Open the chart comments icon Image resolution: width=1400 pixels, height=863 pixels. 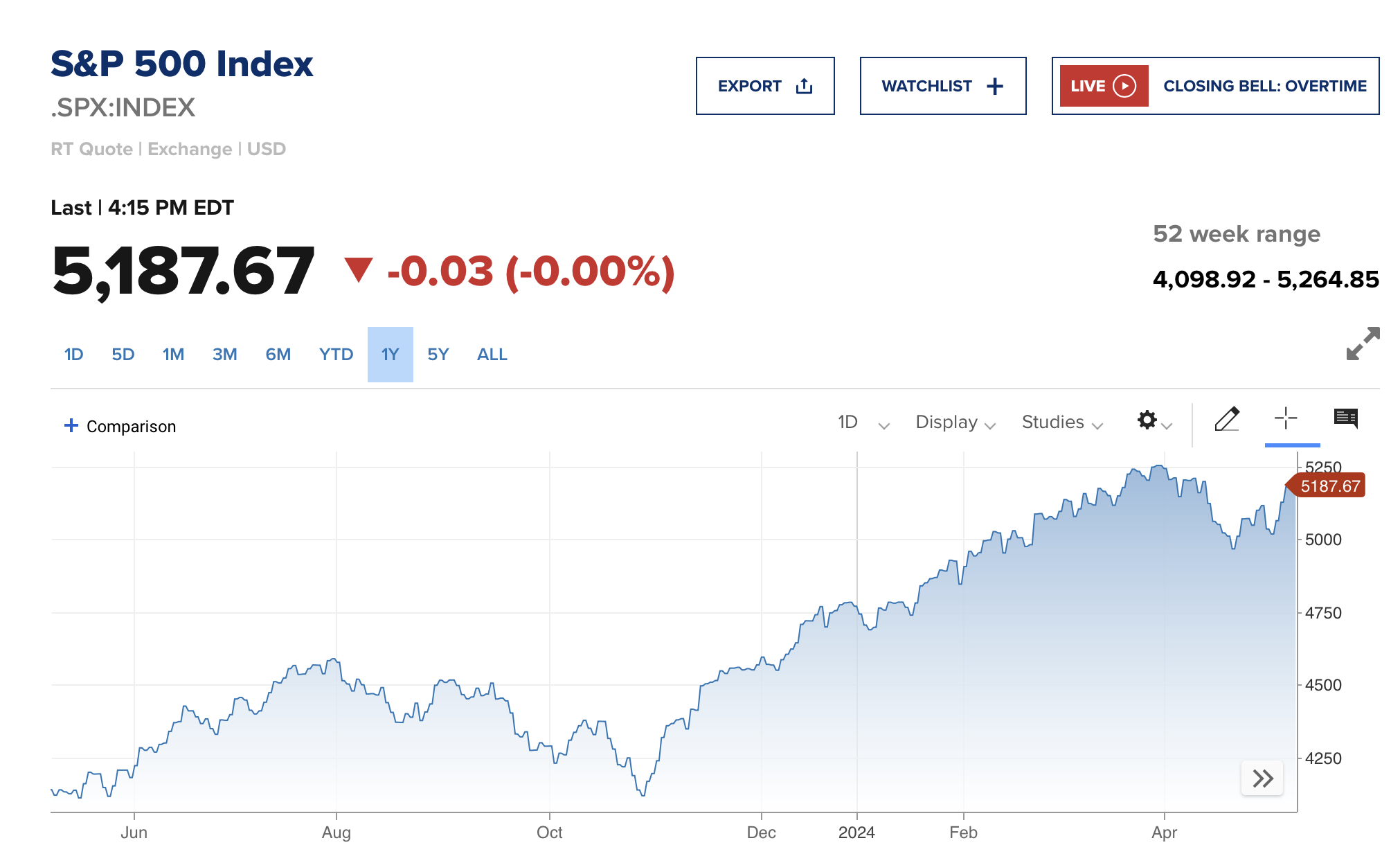coord(1345,418)
